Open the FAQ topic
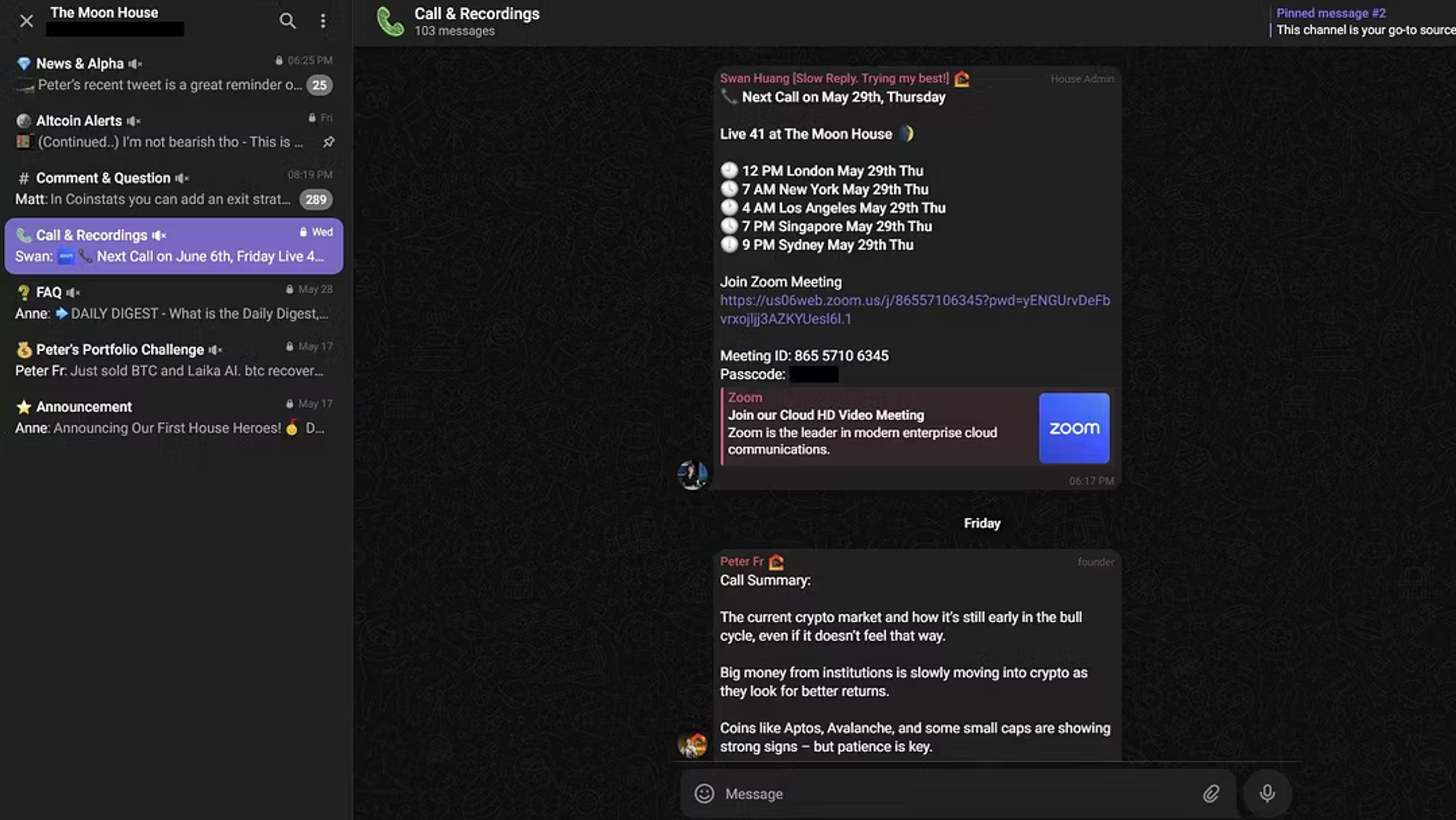Screen dimensions: 1456x820 coord(174,303)
